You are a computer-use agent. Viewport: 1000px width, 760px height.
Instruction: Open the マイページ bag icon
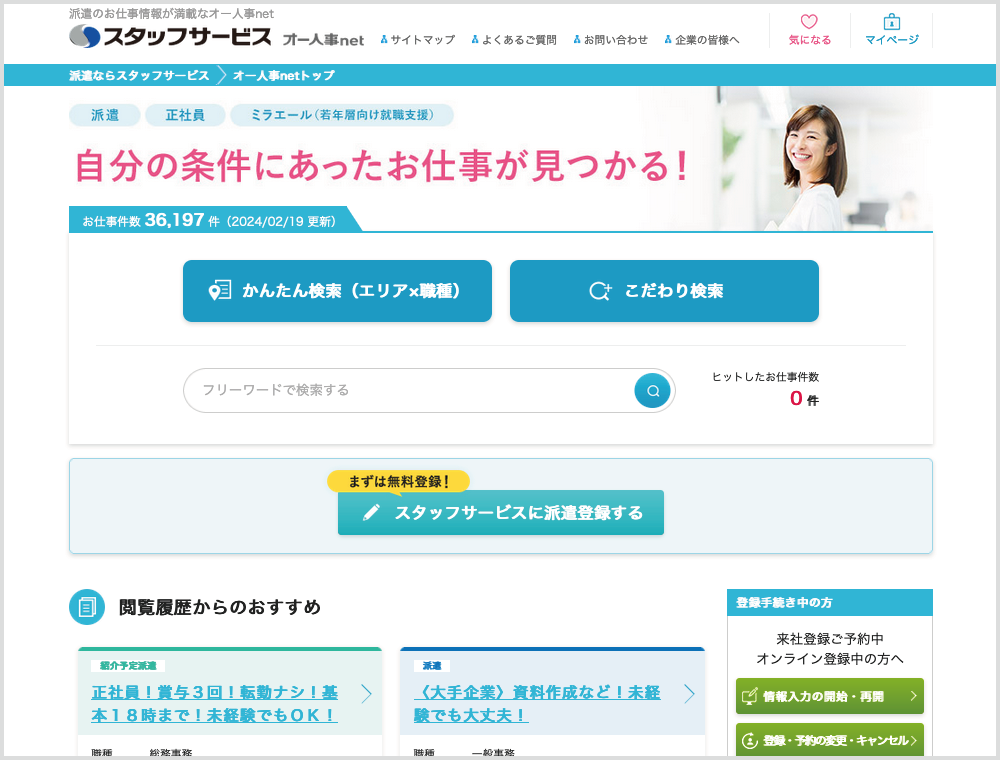892,22
